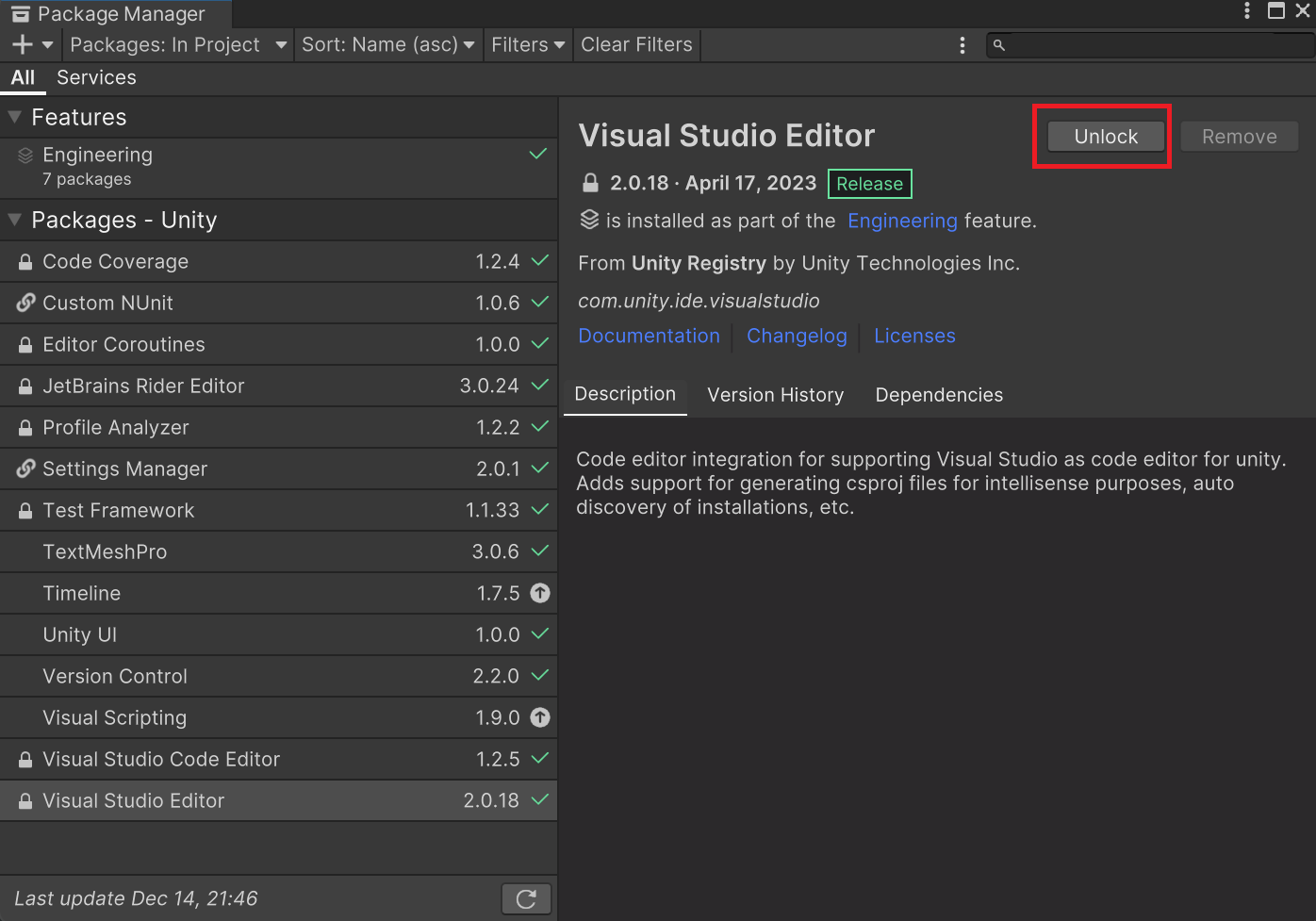Click the lock icon beside Code Coverage

[25, 262]
